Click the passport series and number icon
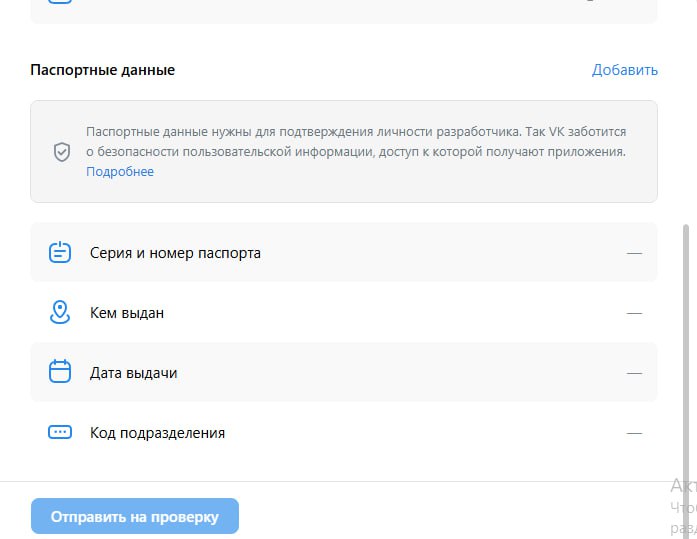The image size is (697, 539). pos(60,253)
